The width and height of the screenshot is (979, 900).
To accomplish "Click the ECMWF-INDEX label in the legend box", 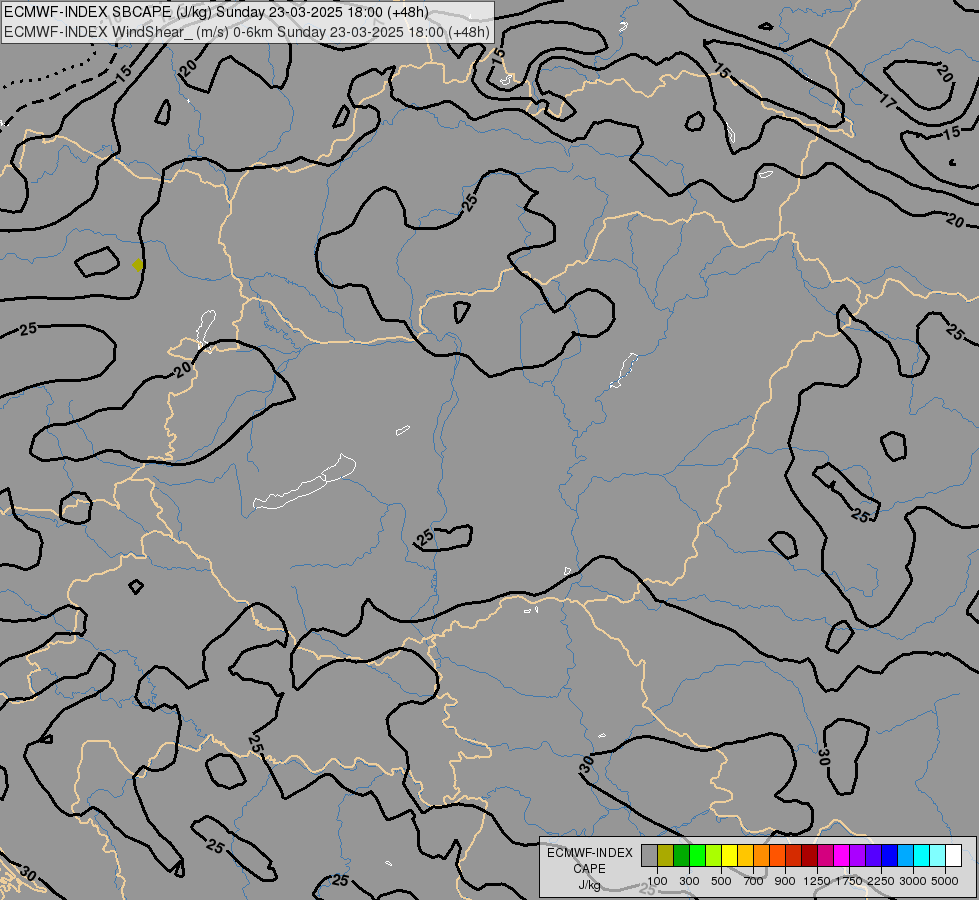I will point(589,853).
